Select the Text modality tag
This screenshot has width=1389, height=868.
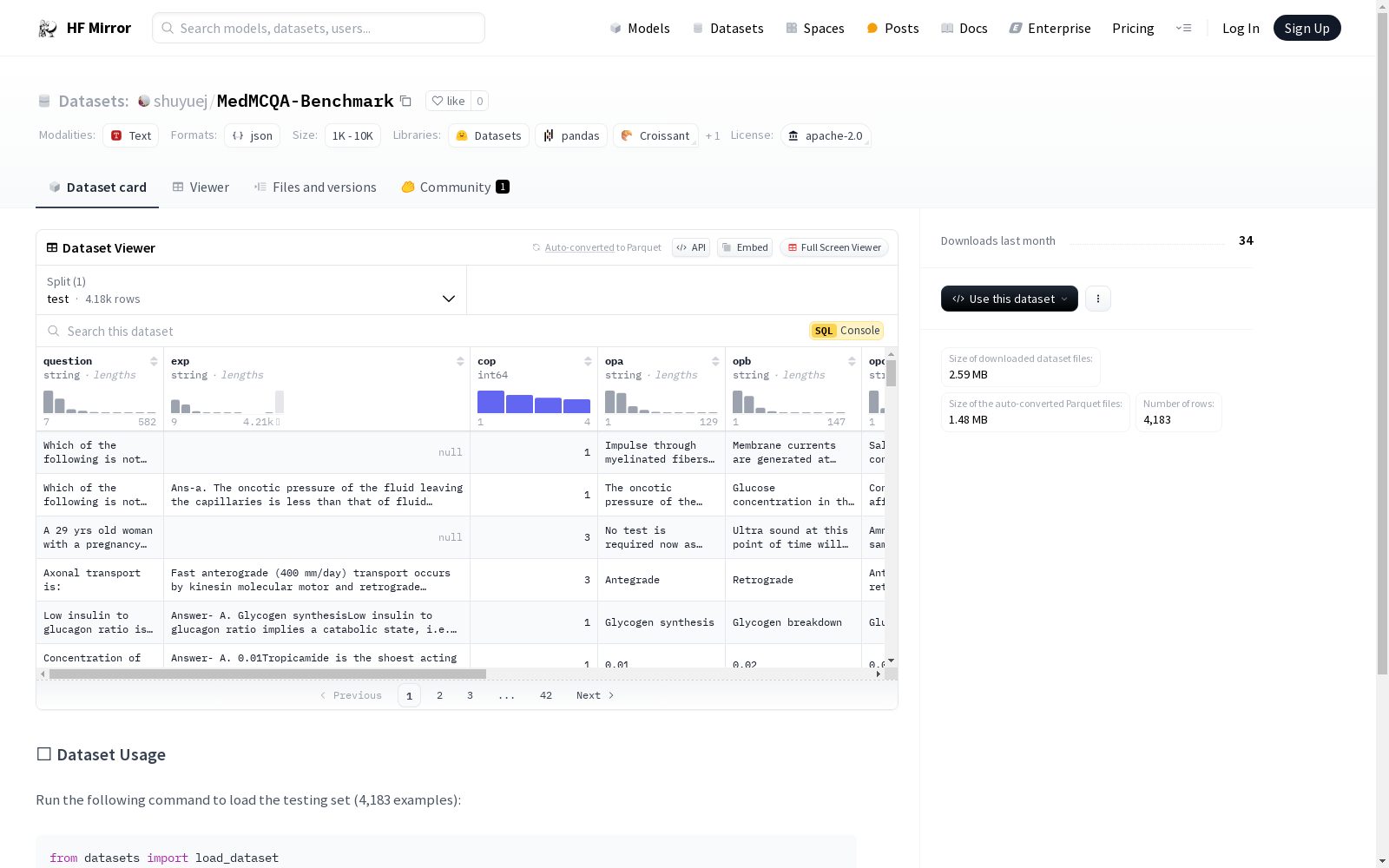pos(130,136)
